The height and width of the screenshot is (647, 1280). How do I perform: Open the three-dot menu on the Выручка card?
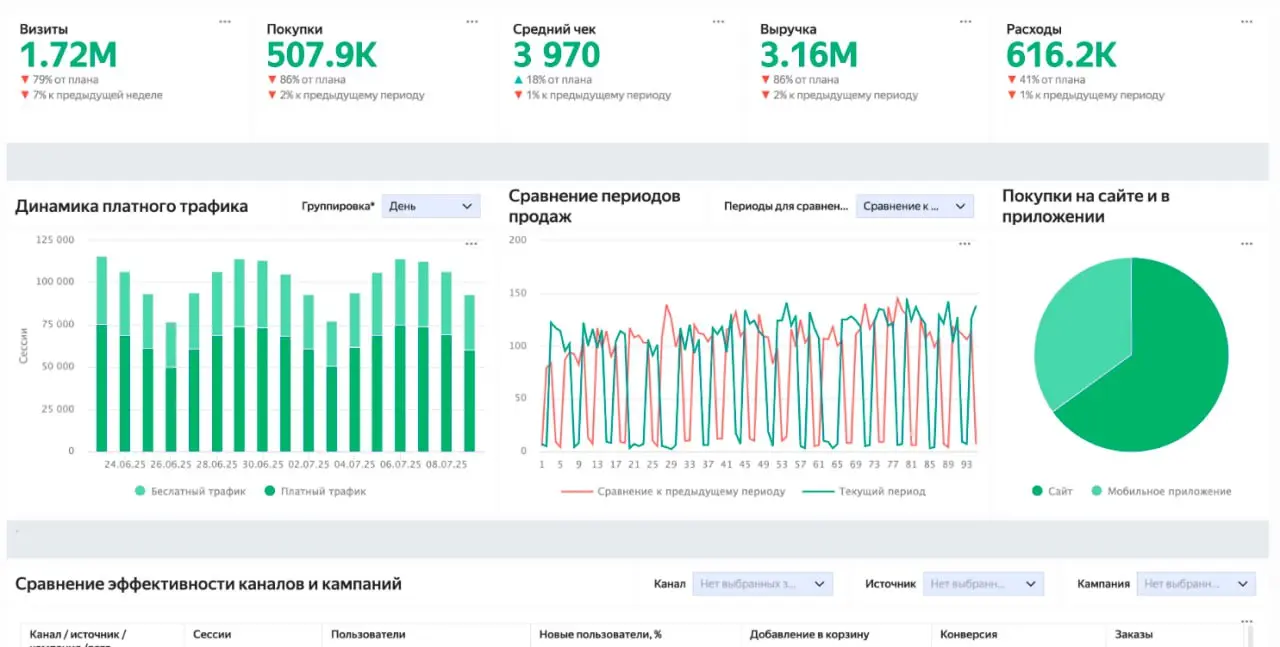tap(965, 21)
